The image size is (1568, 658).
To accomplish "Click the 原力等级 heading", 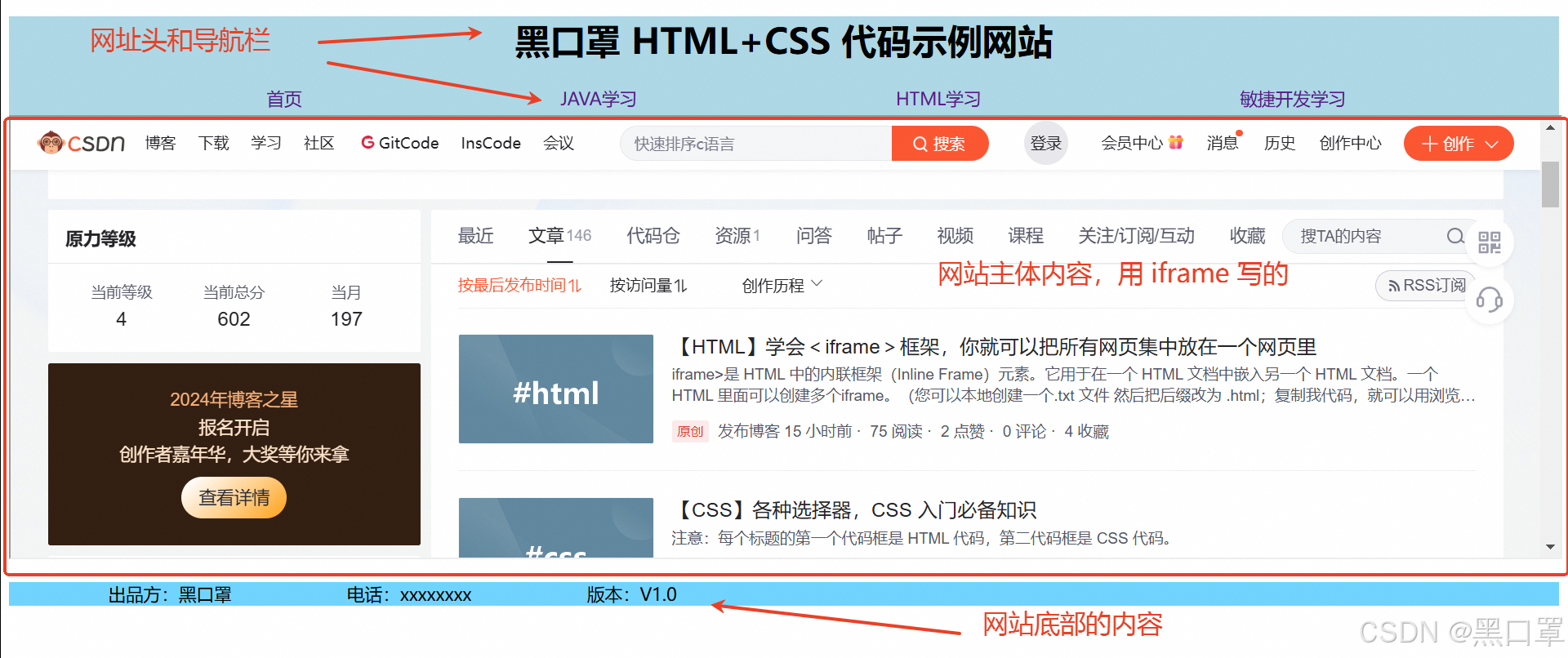I will (x=100, y=239).
